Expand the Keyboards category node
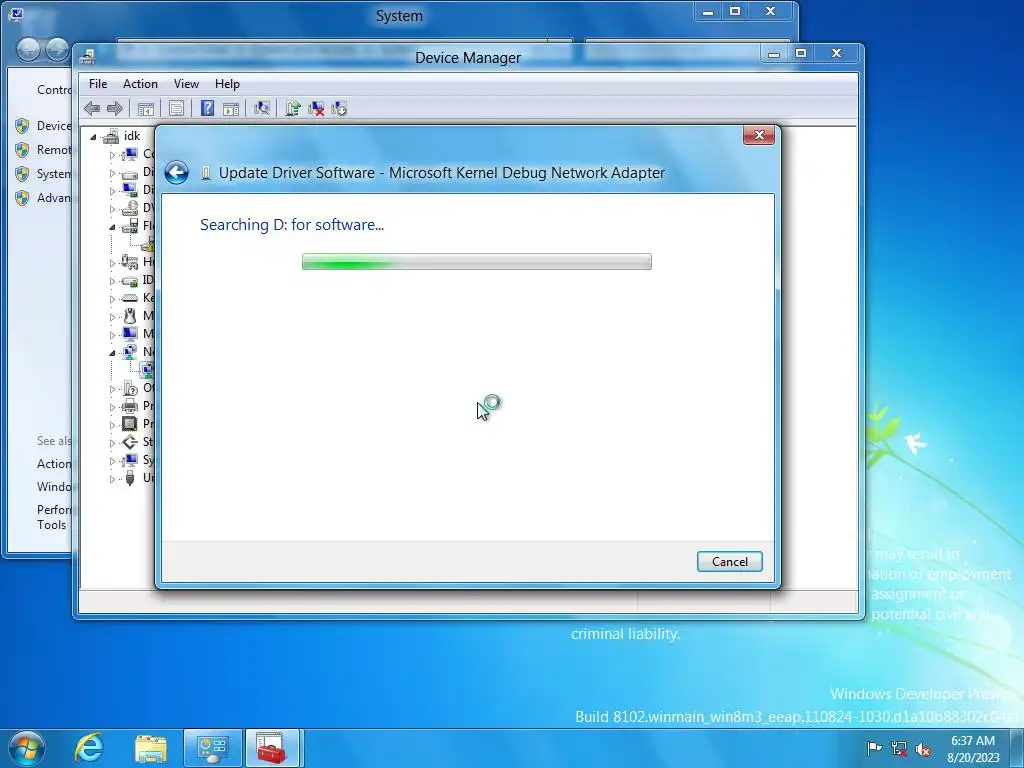 coord(112,299)
